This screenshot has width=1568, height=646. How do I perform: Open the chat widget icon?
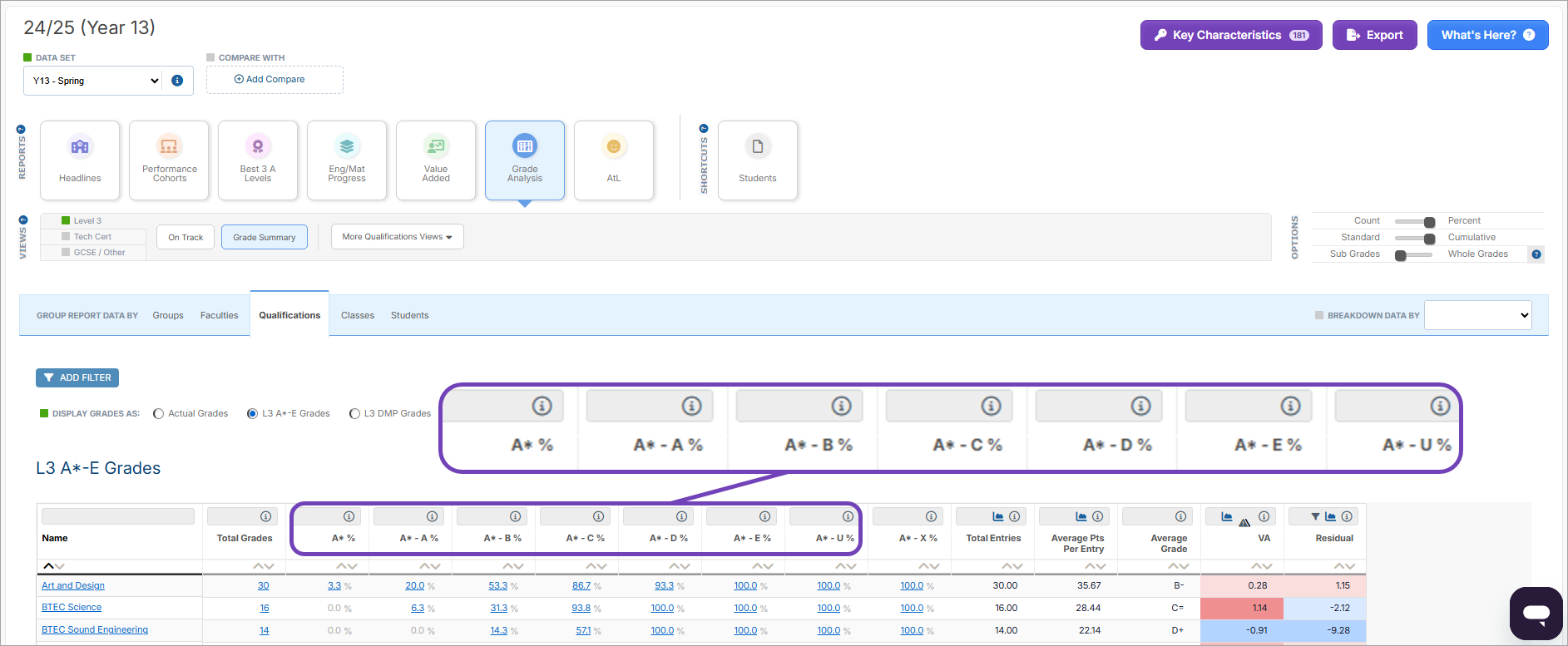1536,614
